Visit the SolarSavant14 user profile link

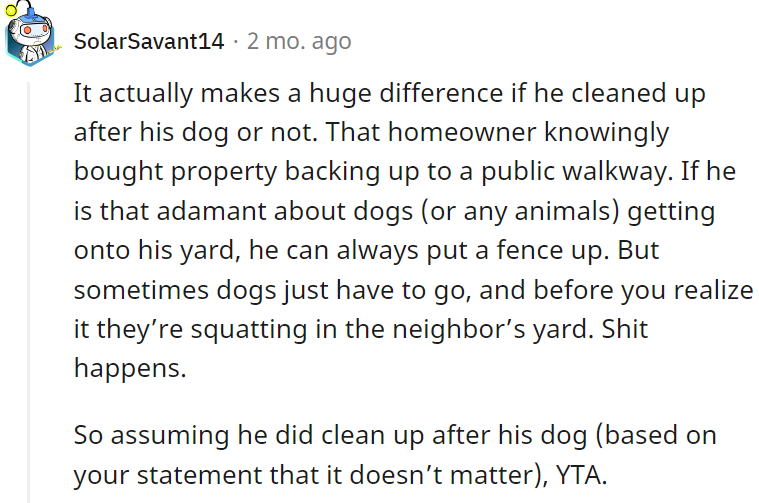click(149, 41)
